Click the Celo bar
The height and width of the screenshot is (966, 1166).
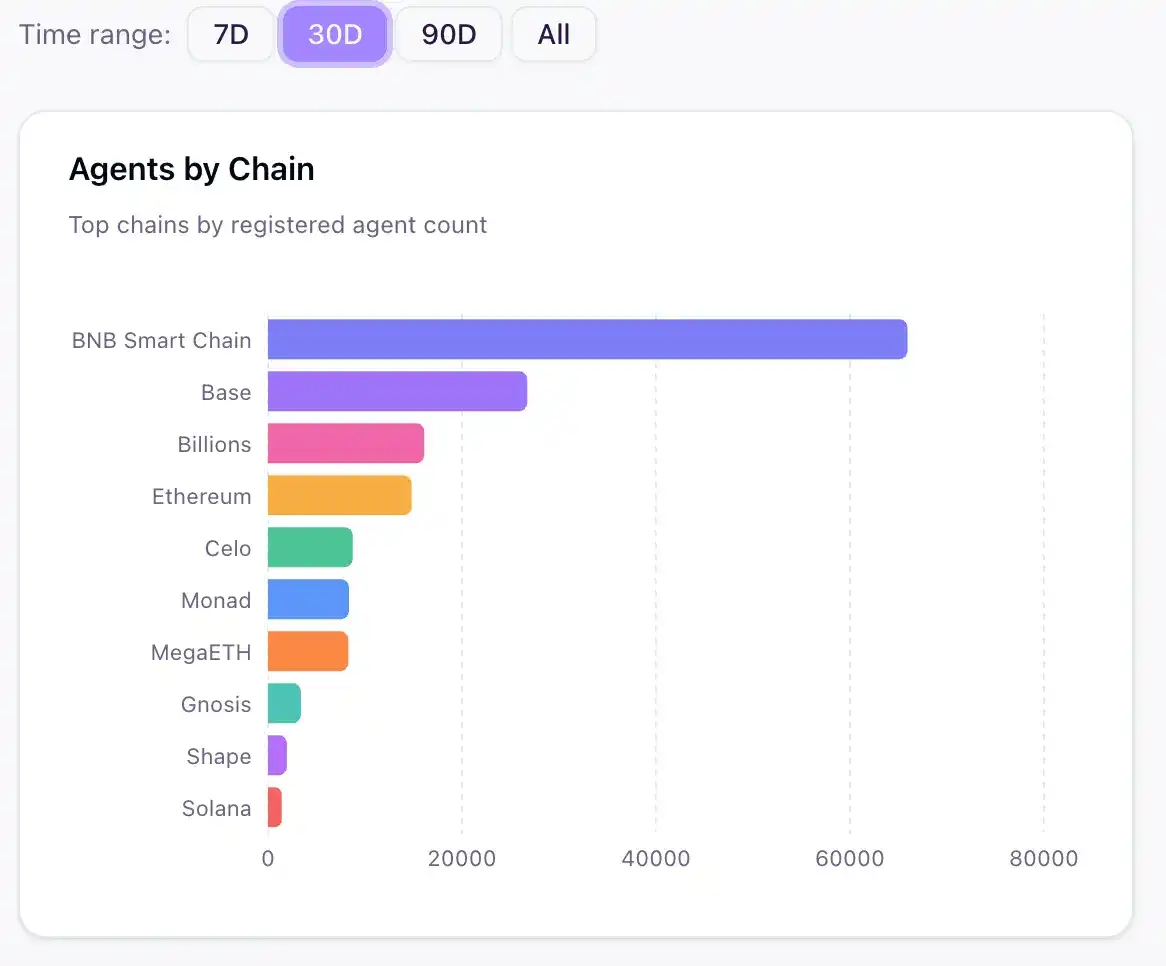tap(308, 547)
